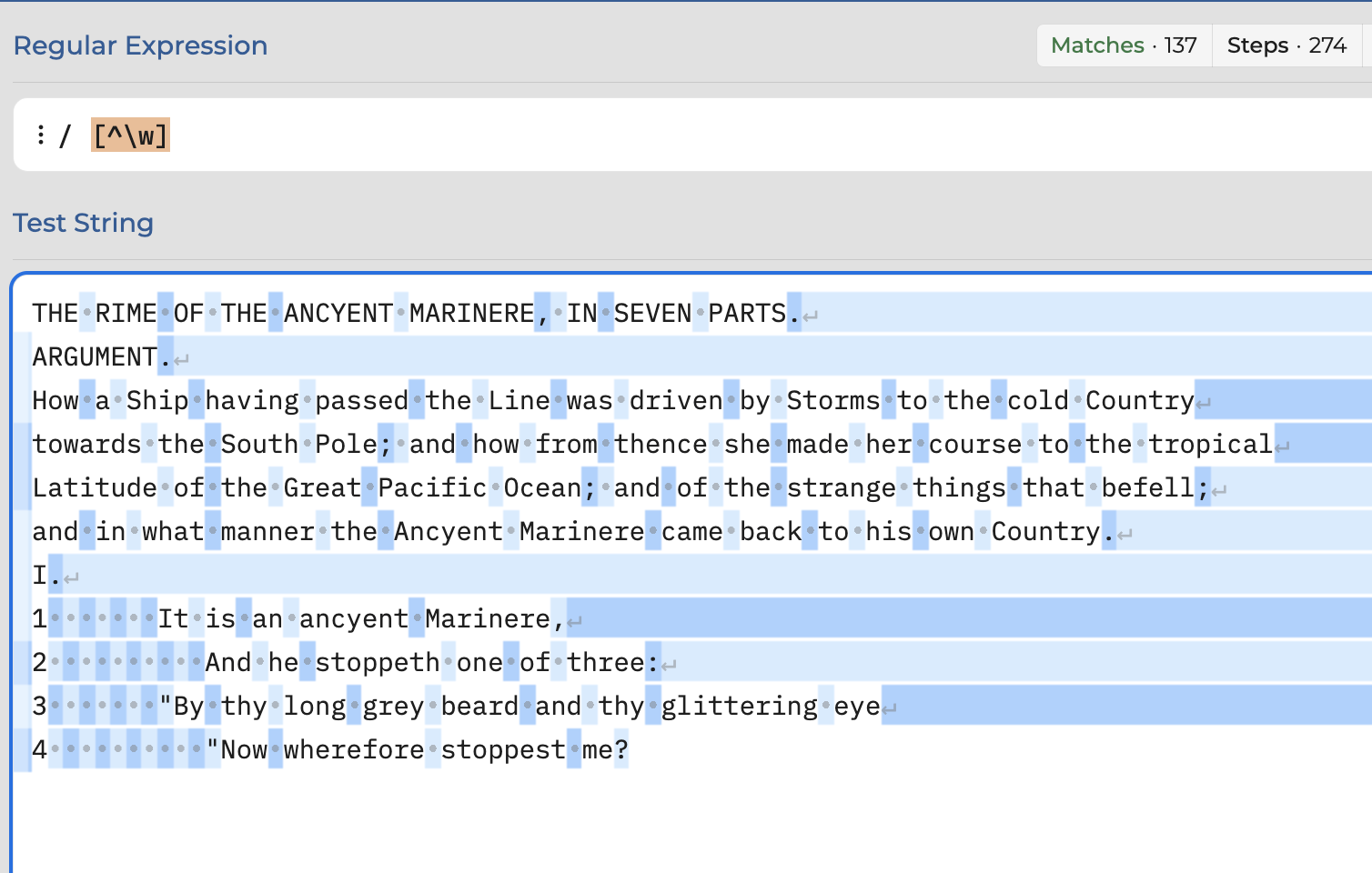This screenshot has height=873, width=1372.
Task: Click the word Ocean
Action: pos(542,488)
